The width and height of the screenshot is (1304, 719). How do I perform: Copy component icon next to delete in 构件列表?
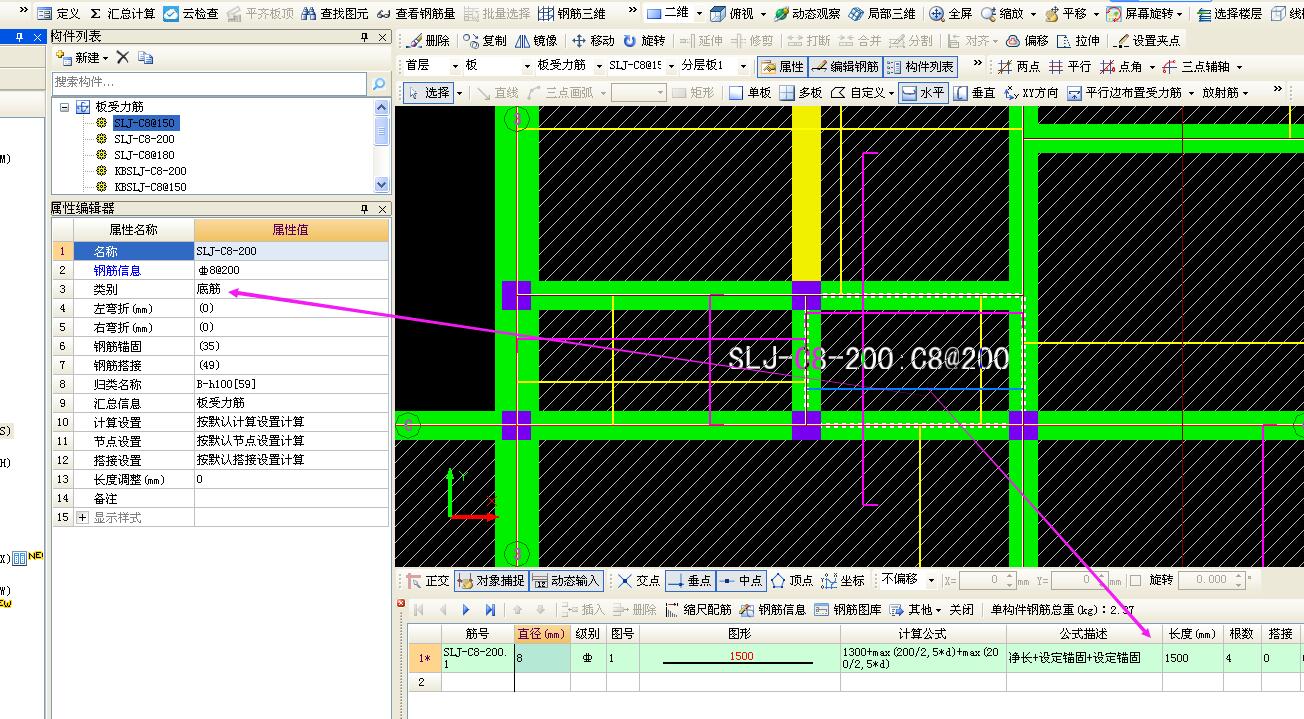[146, 58]
